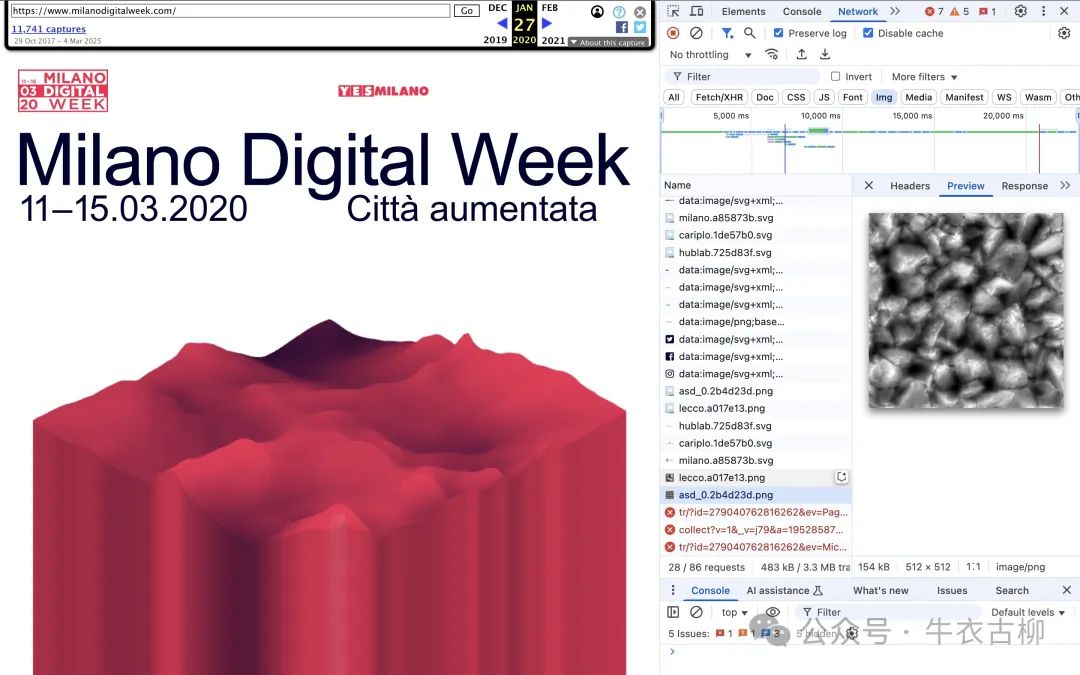This screenshot has width=1080, height=675.
Task: Uncheck the Disable cache checkbox
Action: coord(868,32)
